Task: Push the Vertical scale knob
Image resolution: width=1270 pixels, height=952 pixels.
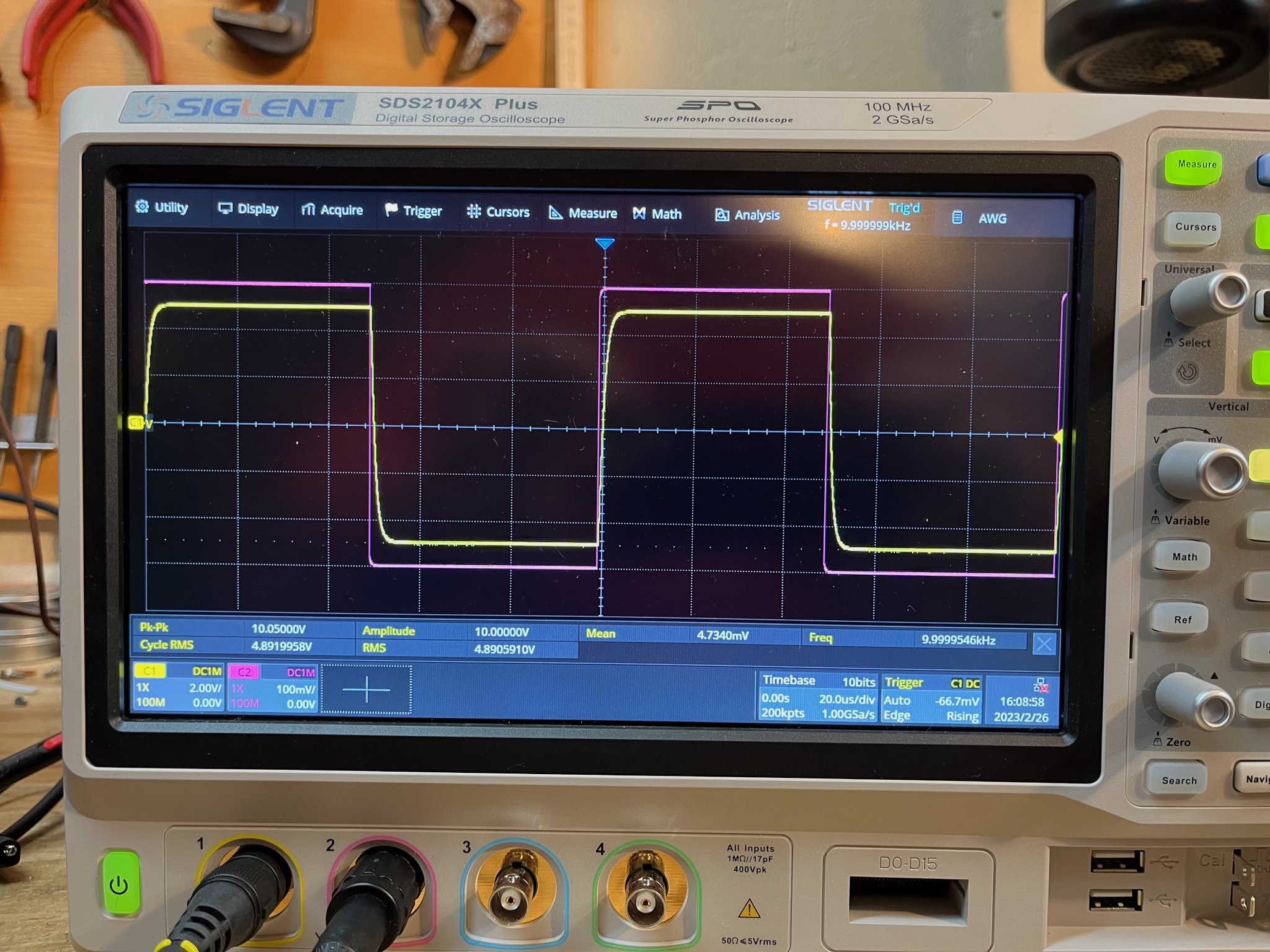Action: coord(1203,470)
